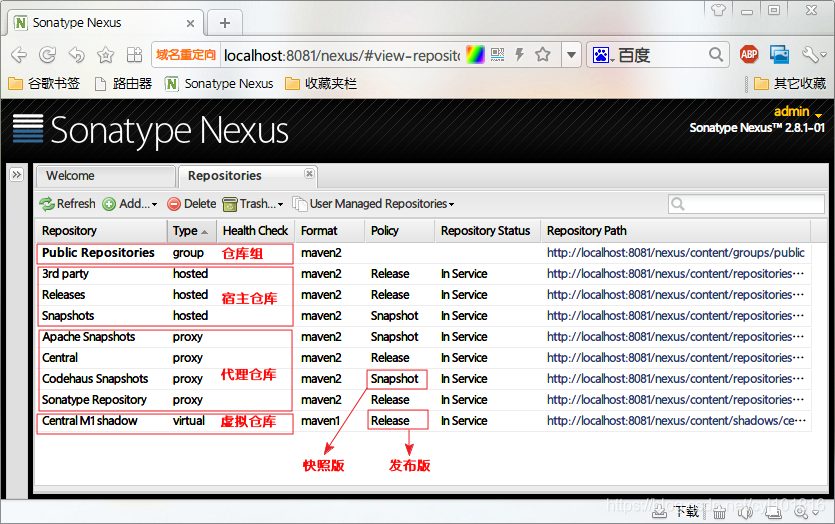Open the groups/public repository path link
Image resolution: width=835 pixels, height=524 pixels.
[x=676, y=253]
